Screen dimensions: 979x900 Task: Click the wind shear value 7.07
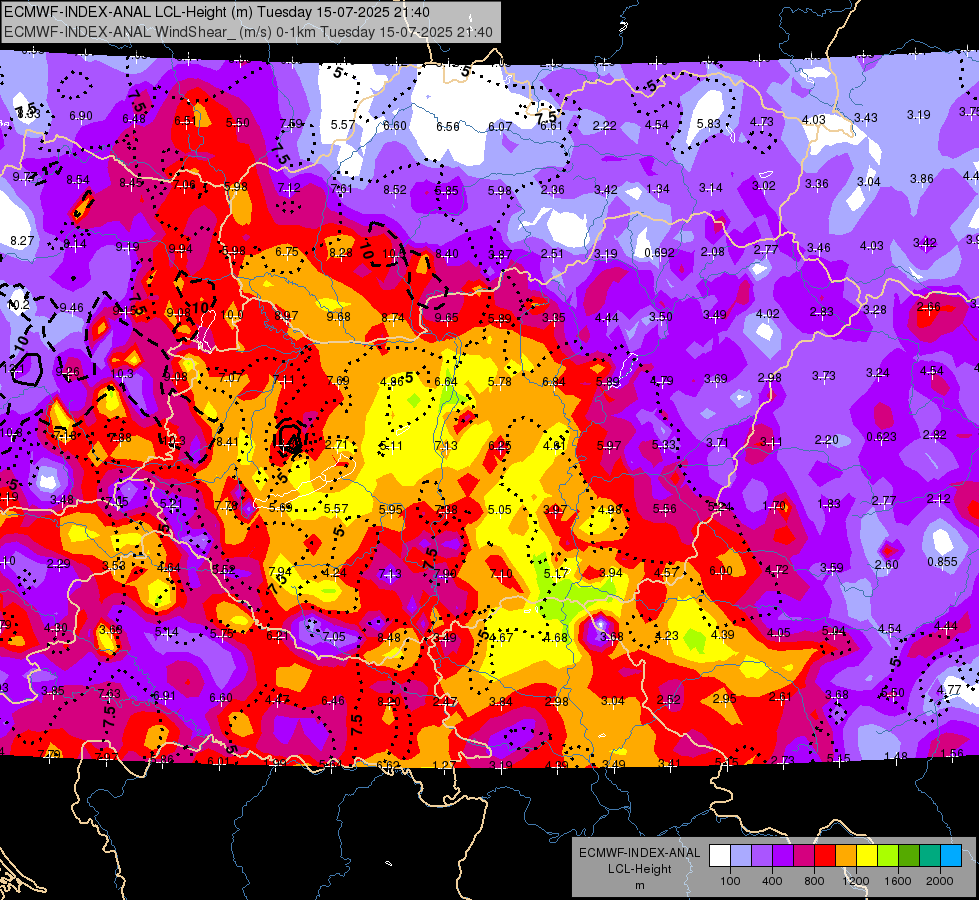(x=231, y=377)
